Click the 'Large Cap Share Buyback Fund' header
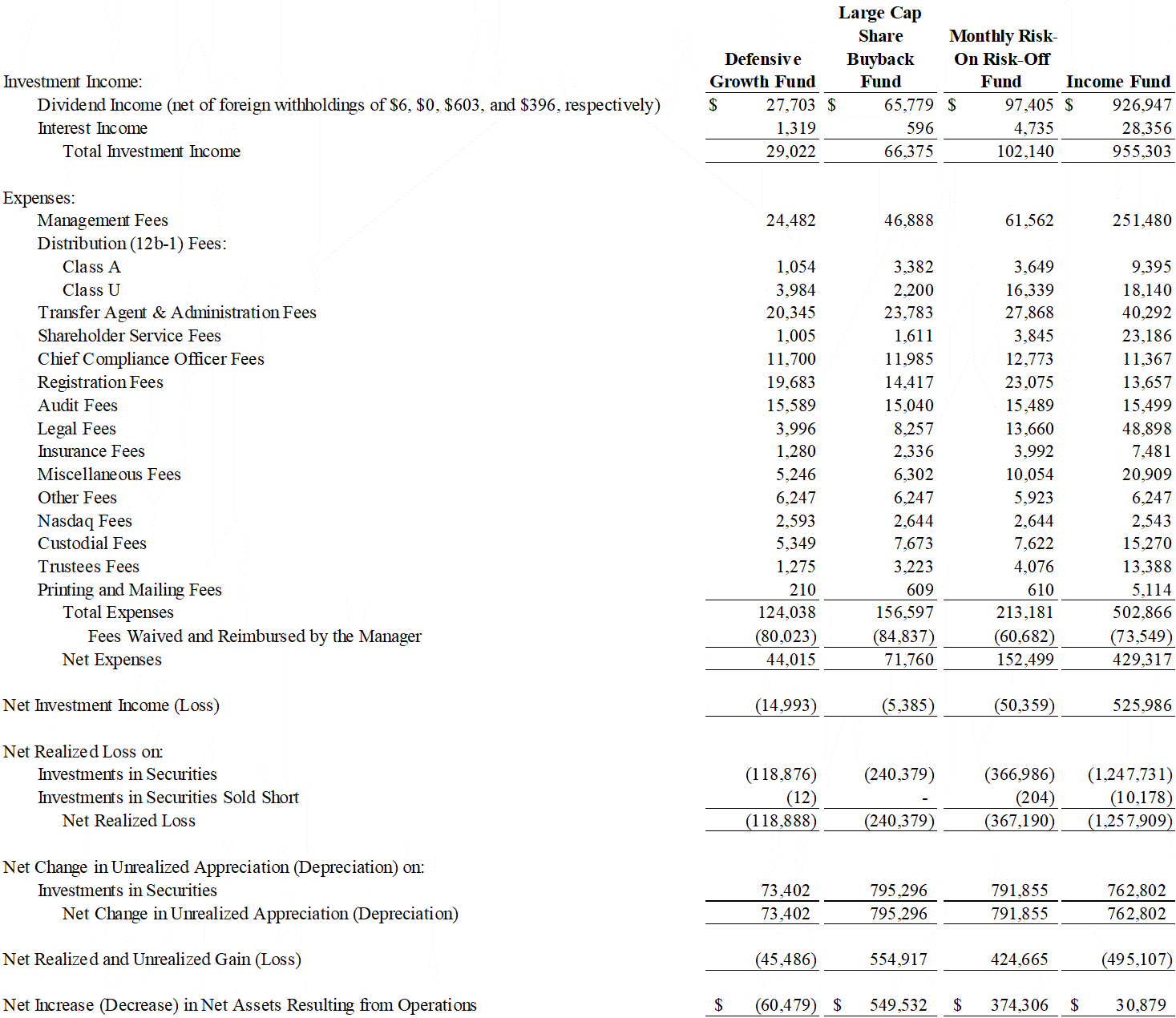This screenshot has height=1018, width=1176. click(880, 47)
